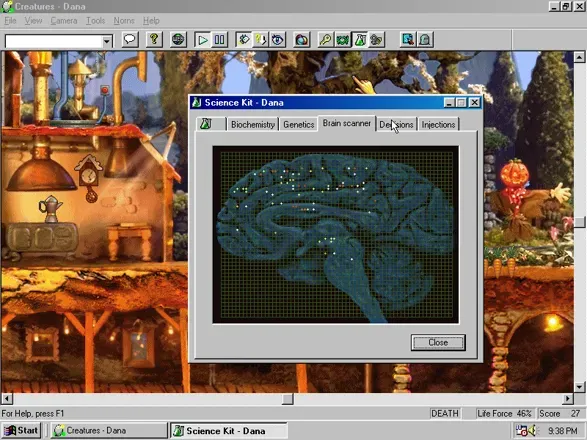Click the key icon in toolbar
The width and height of the screenshot is (587, 440).
tap(326, 39)
